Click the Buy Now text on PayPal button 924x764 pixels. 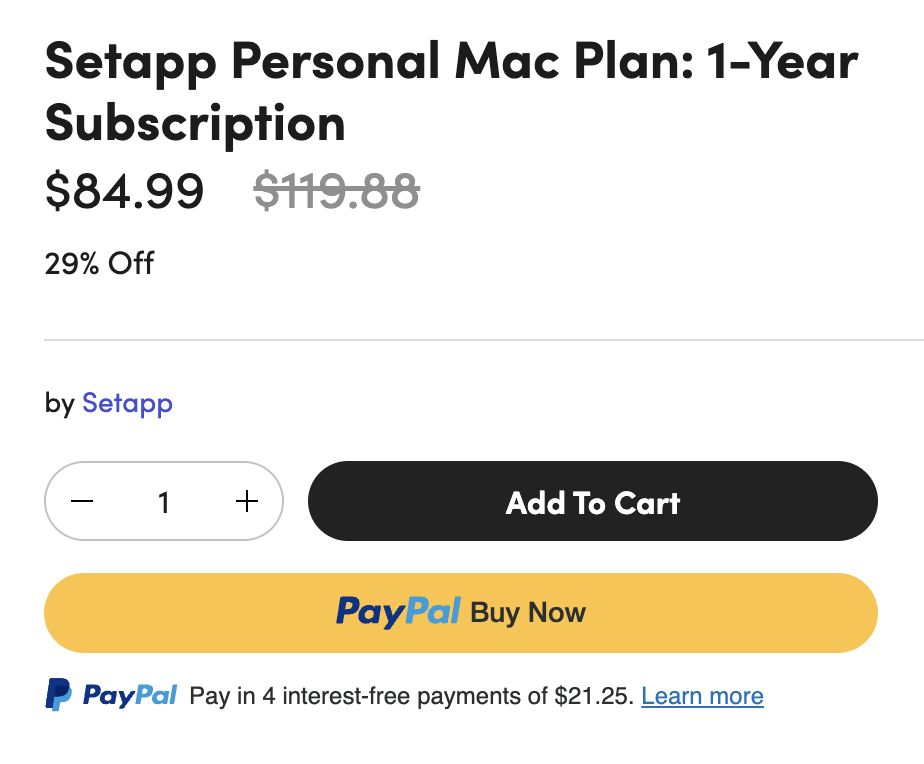coord(528,612)
